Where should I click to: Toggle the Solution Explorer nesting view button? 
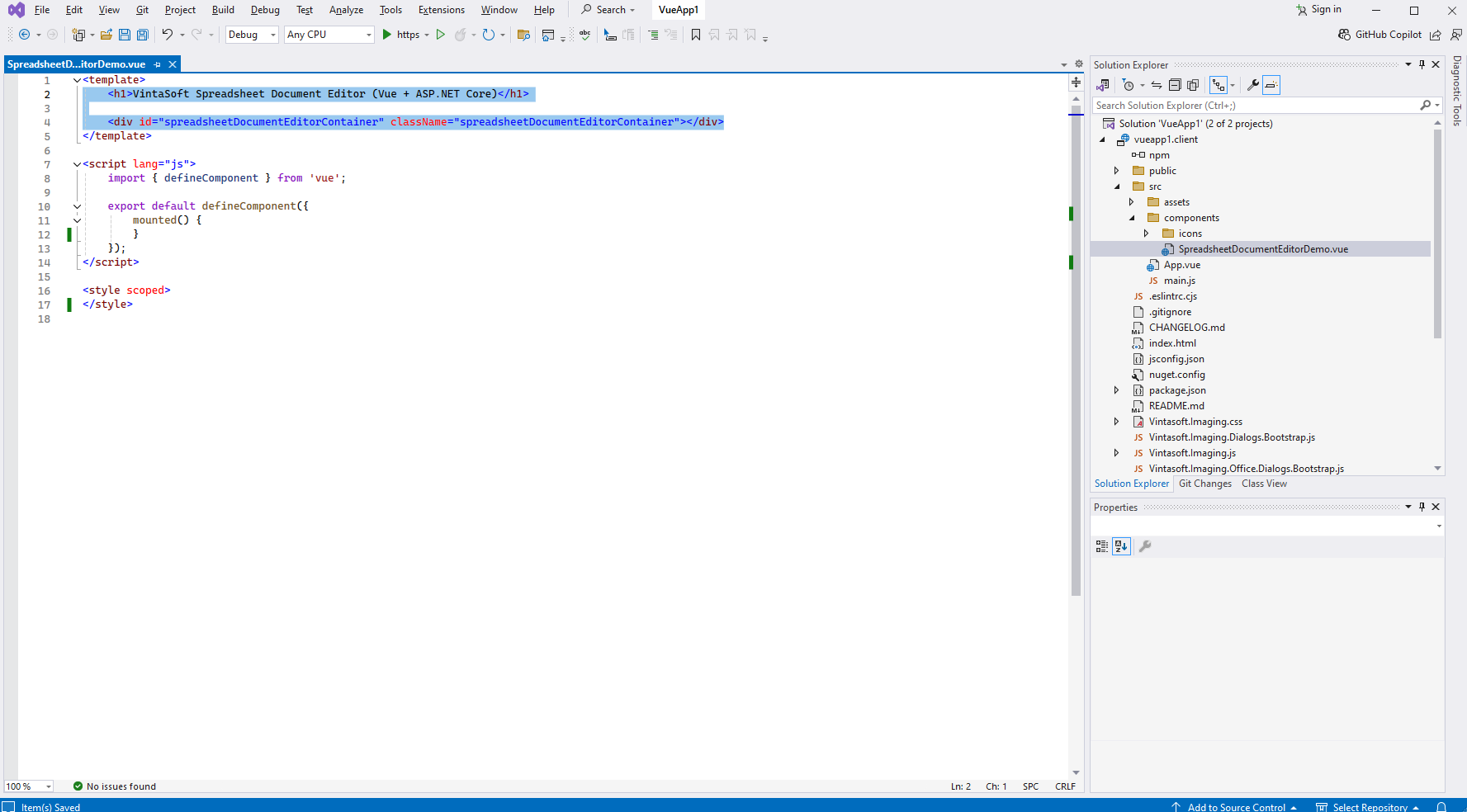[1219, 85]
